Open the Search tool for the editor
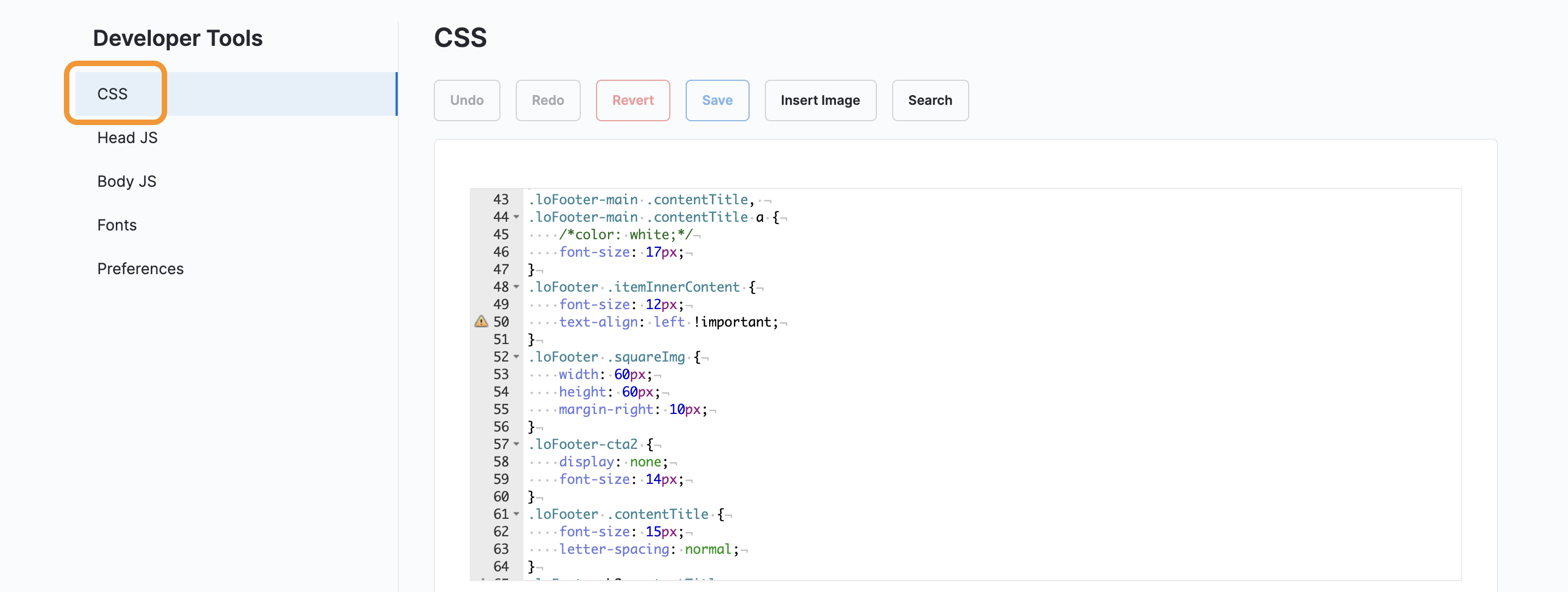The width and height of the screenshot is (1568, 592). click(x=929, y=100)
